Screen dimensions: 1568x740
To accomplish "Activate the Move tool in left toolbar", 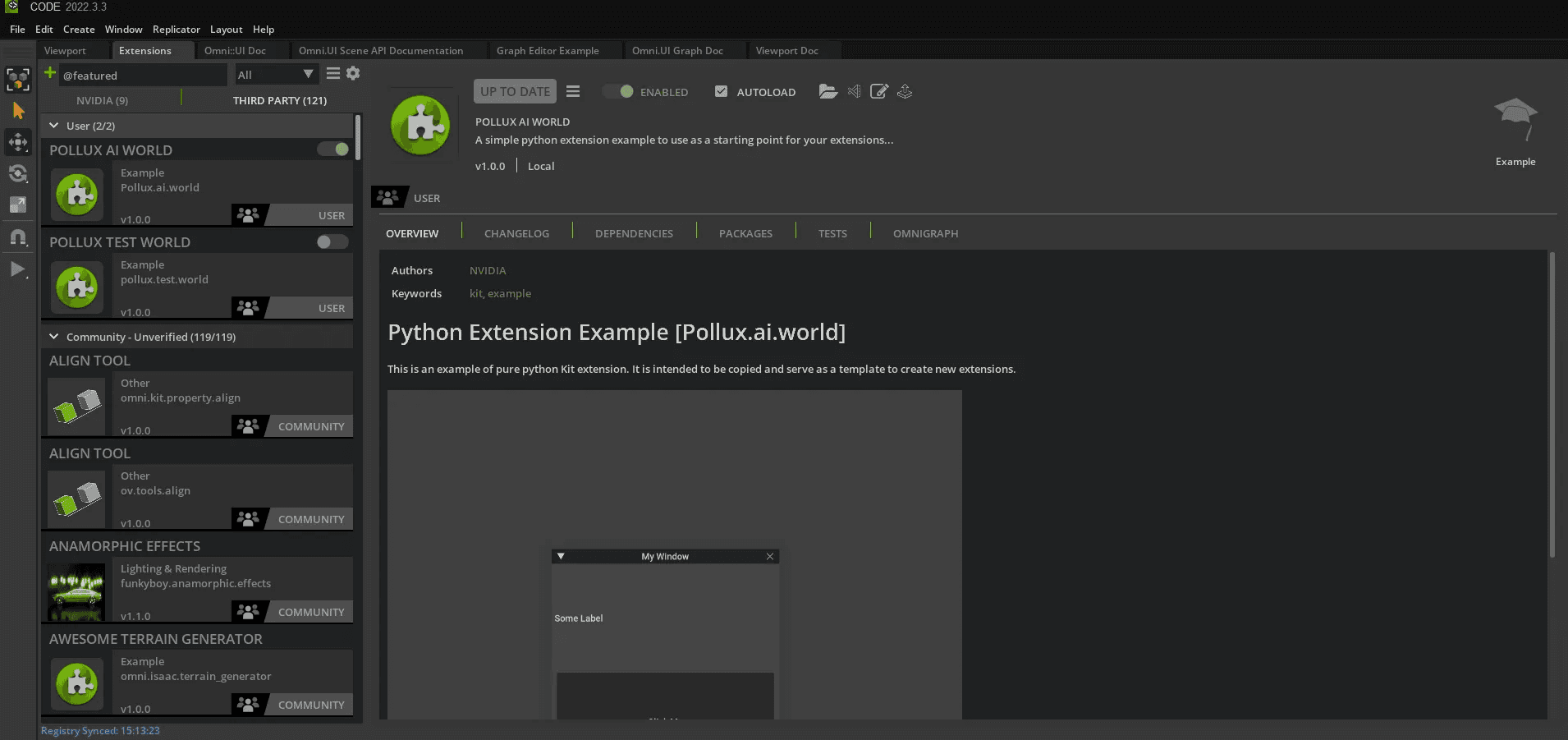I will coord(18,142).
